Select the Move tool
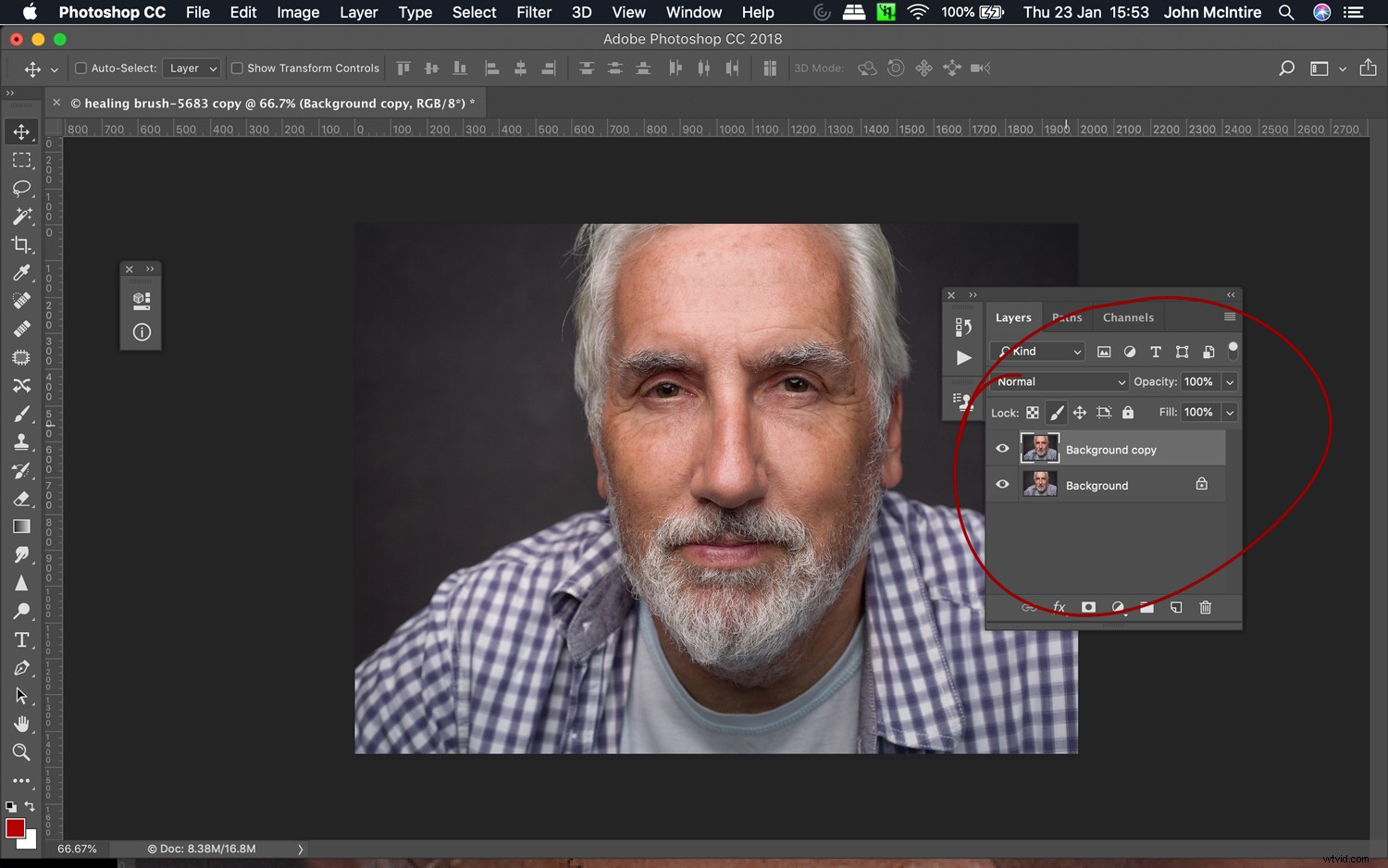The image size is (1388, 868). (22, 131)
